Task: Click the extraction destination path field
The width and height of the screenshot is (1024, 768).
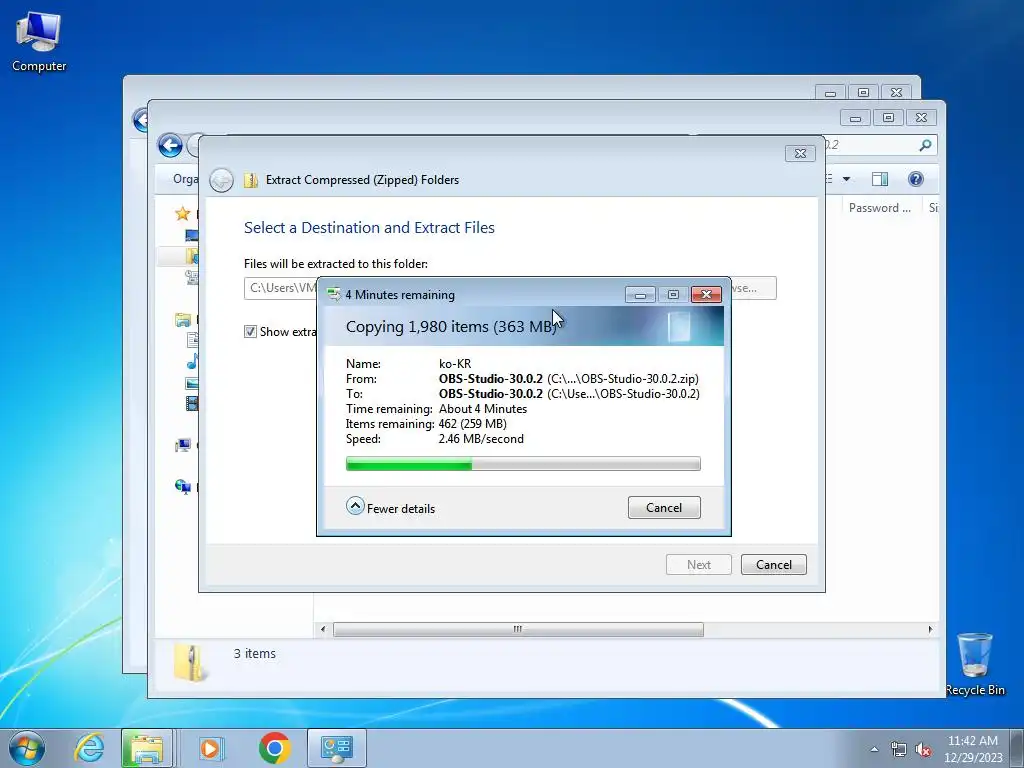Action: [281, 288]
